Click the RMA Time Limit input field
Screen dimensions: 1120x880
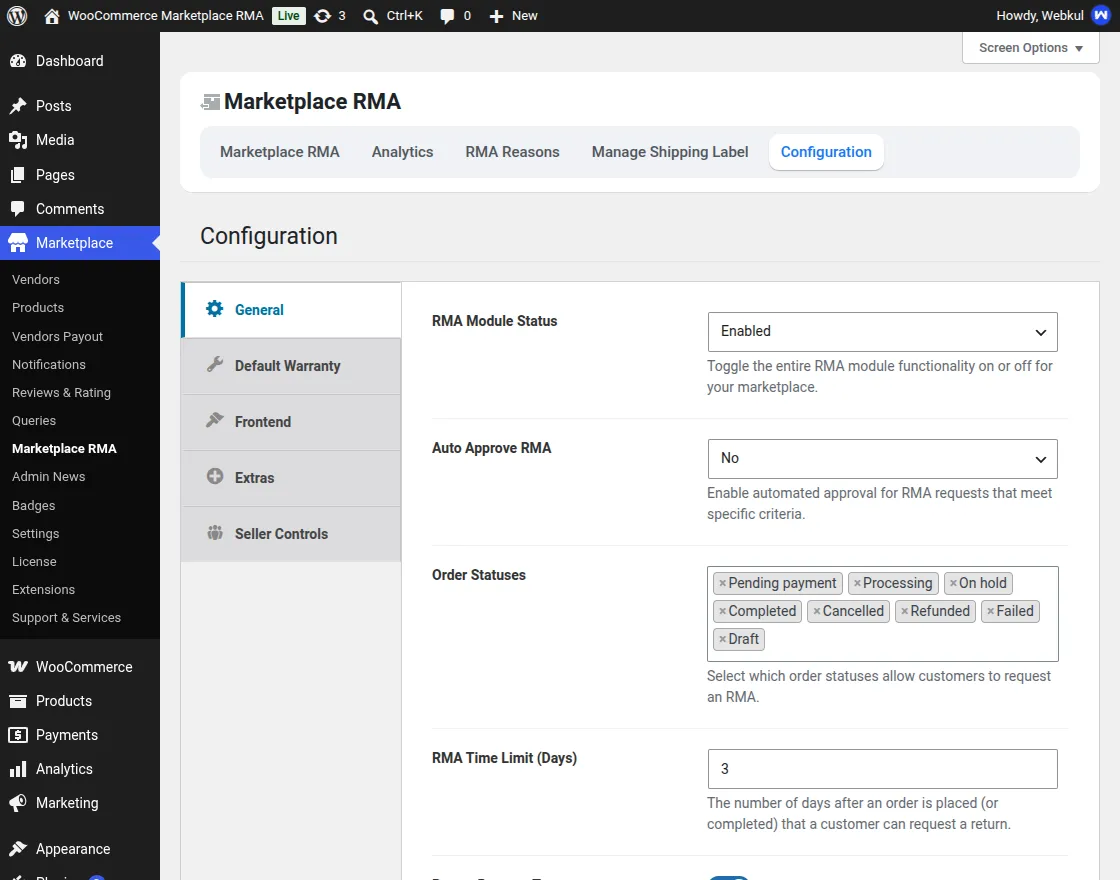point(882,769)
